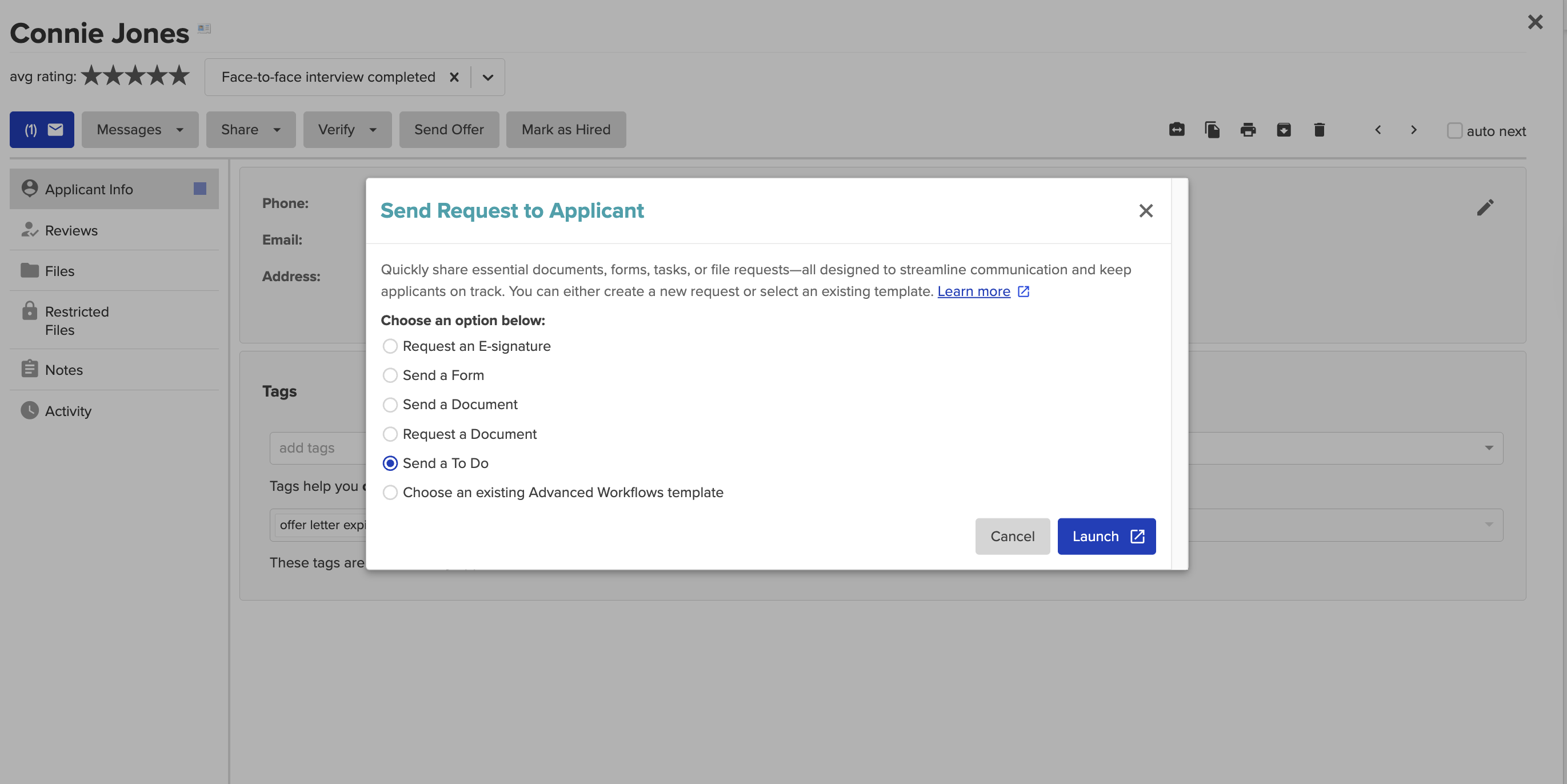Viewport: 1567px width, 784px height.
Task: Click the Launch button
Action: pos(1106,537)
